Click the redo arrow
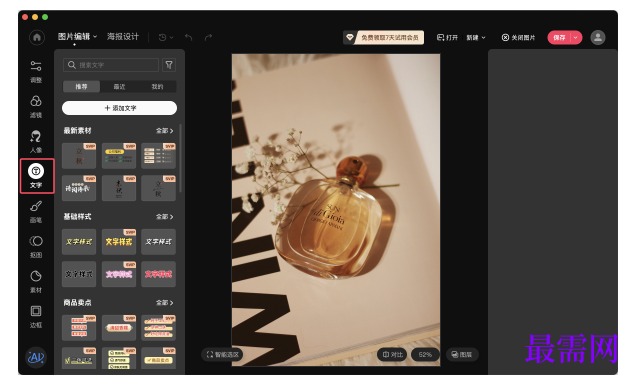Screen dimensions: 637x380 pos(208,37)
